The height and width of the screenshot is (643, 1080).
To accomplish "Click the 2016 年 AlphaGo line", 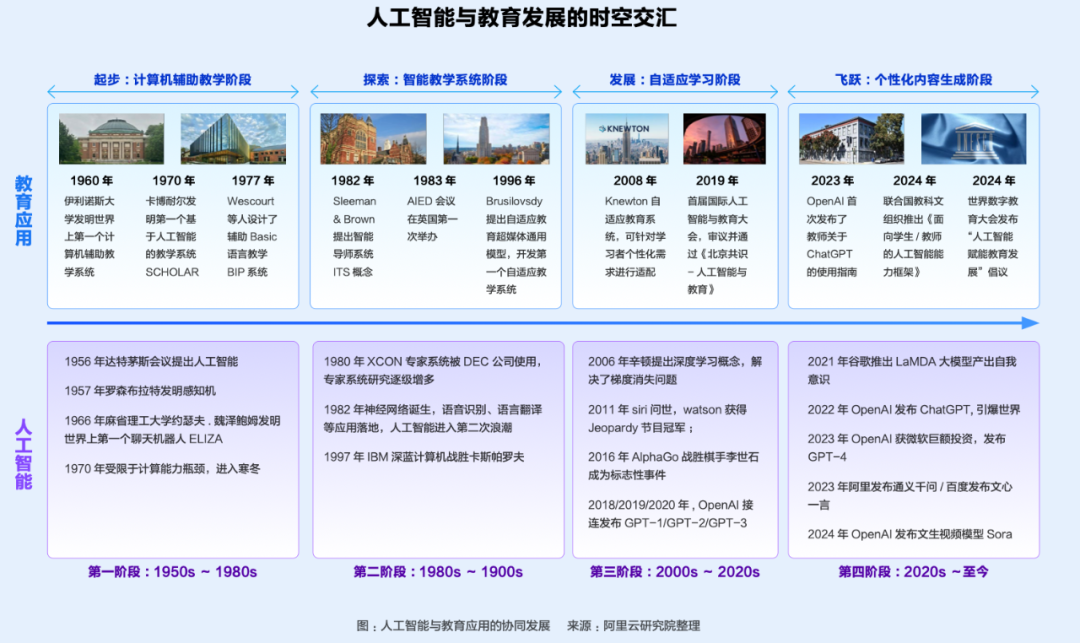I will [x=673, y=466].
